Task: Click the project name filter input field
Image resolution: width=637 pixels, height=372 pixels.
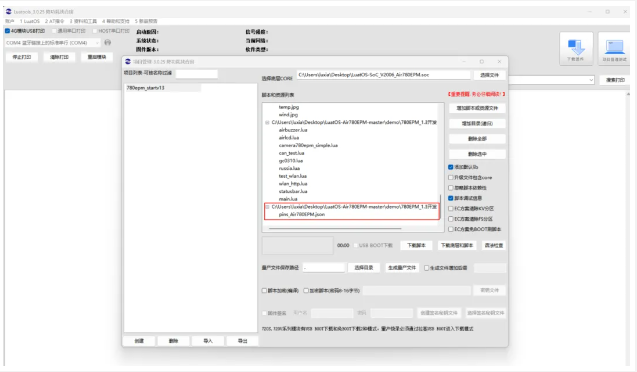Action: point(197,74)
